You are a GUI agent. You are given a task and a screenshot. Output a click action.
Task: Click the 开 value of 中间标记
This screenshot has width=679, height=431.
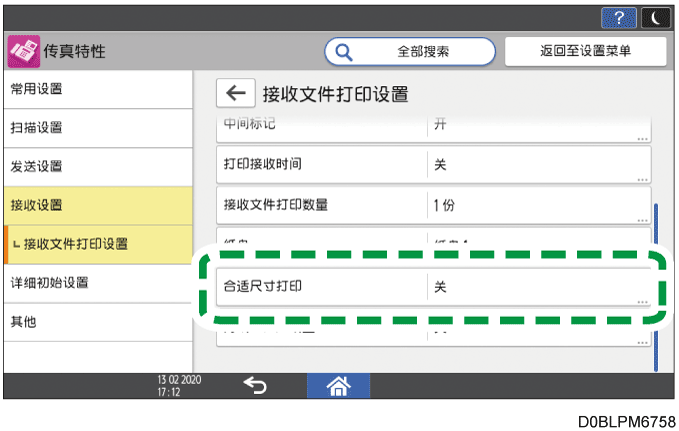pyautogui.click(x=440, y=124)
